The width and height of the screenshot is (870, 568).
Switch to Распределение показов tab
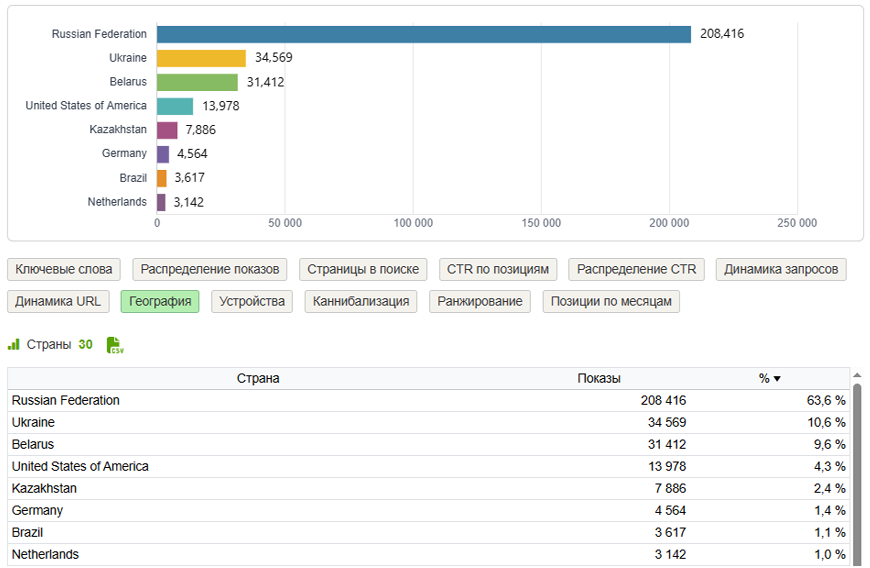tap(210, 269)
